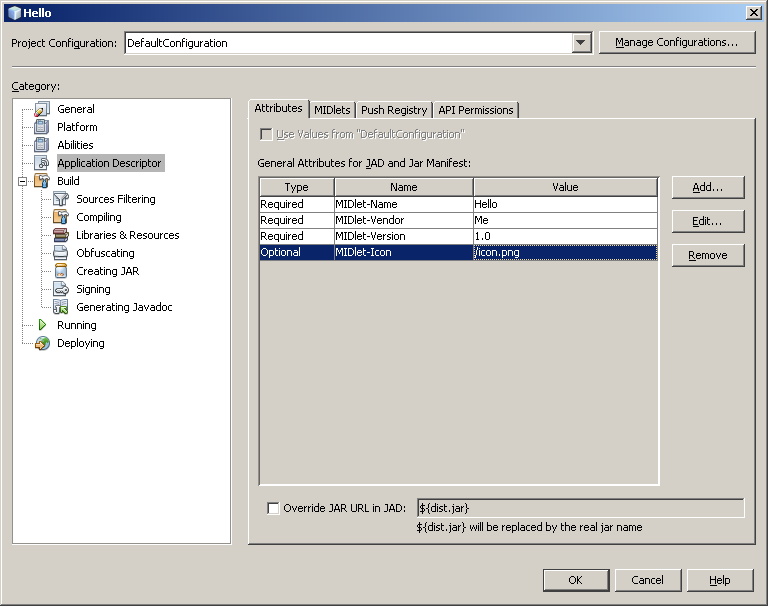
Task: Select Signing item
Action: point(94,289)
